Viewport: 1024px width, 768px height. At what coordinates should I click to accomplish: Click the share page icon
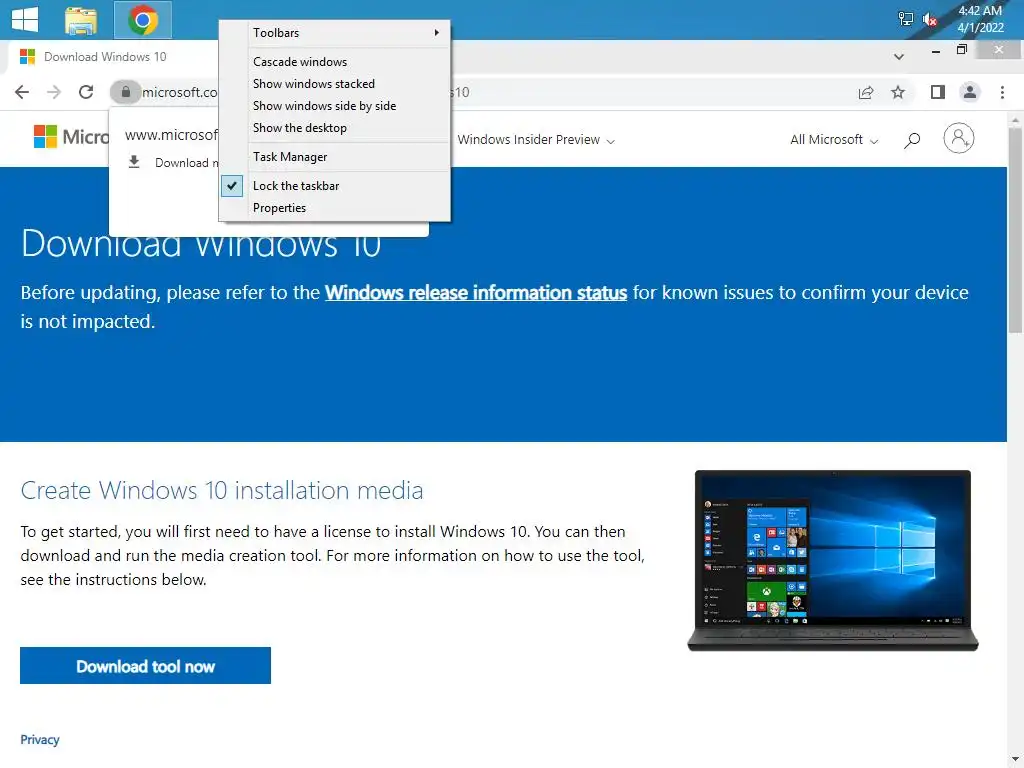[866, 92]
